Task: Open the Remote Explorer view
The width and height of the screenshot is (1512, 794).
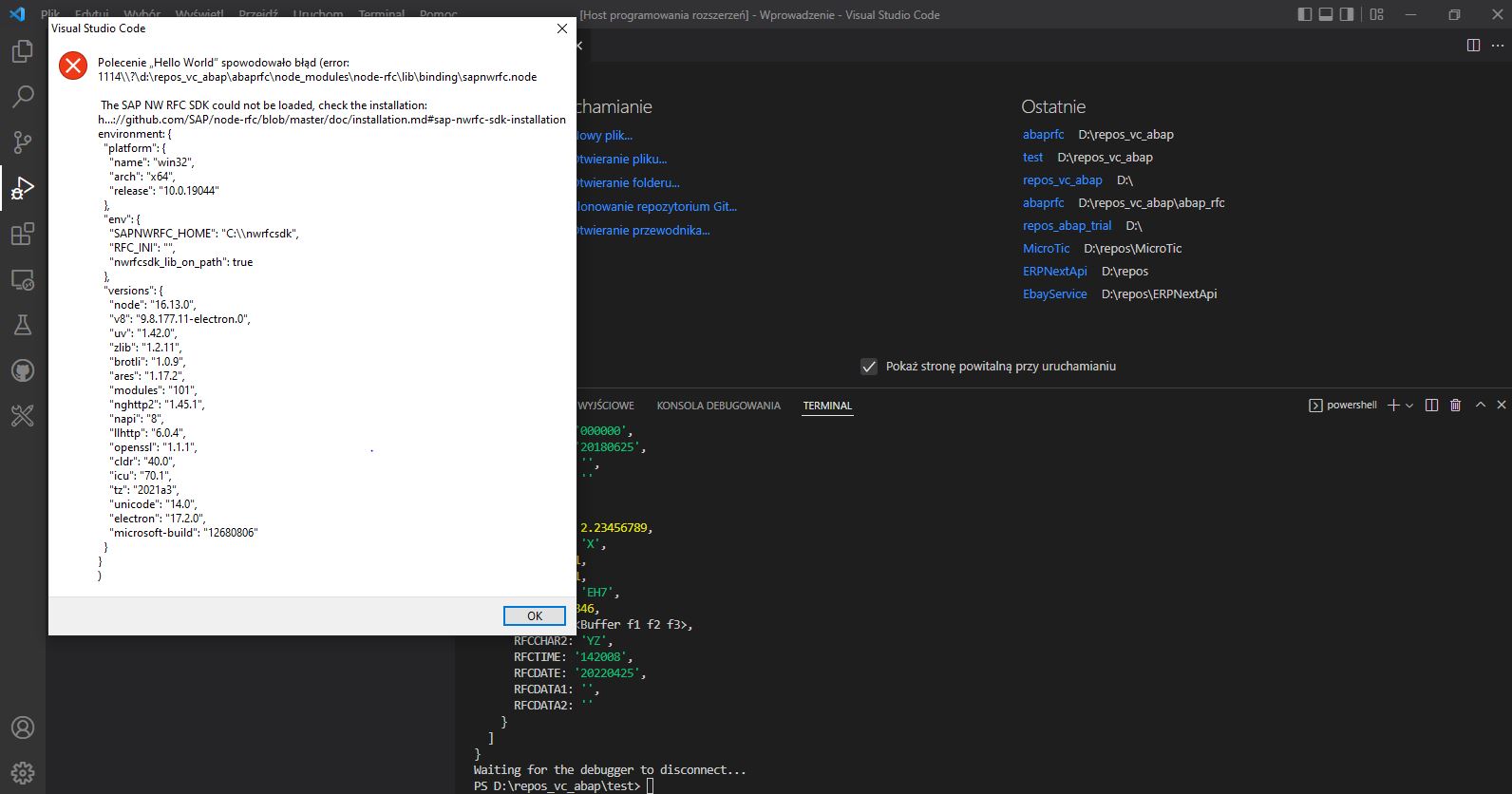Action: click(23, 279)
